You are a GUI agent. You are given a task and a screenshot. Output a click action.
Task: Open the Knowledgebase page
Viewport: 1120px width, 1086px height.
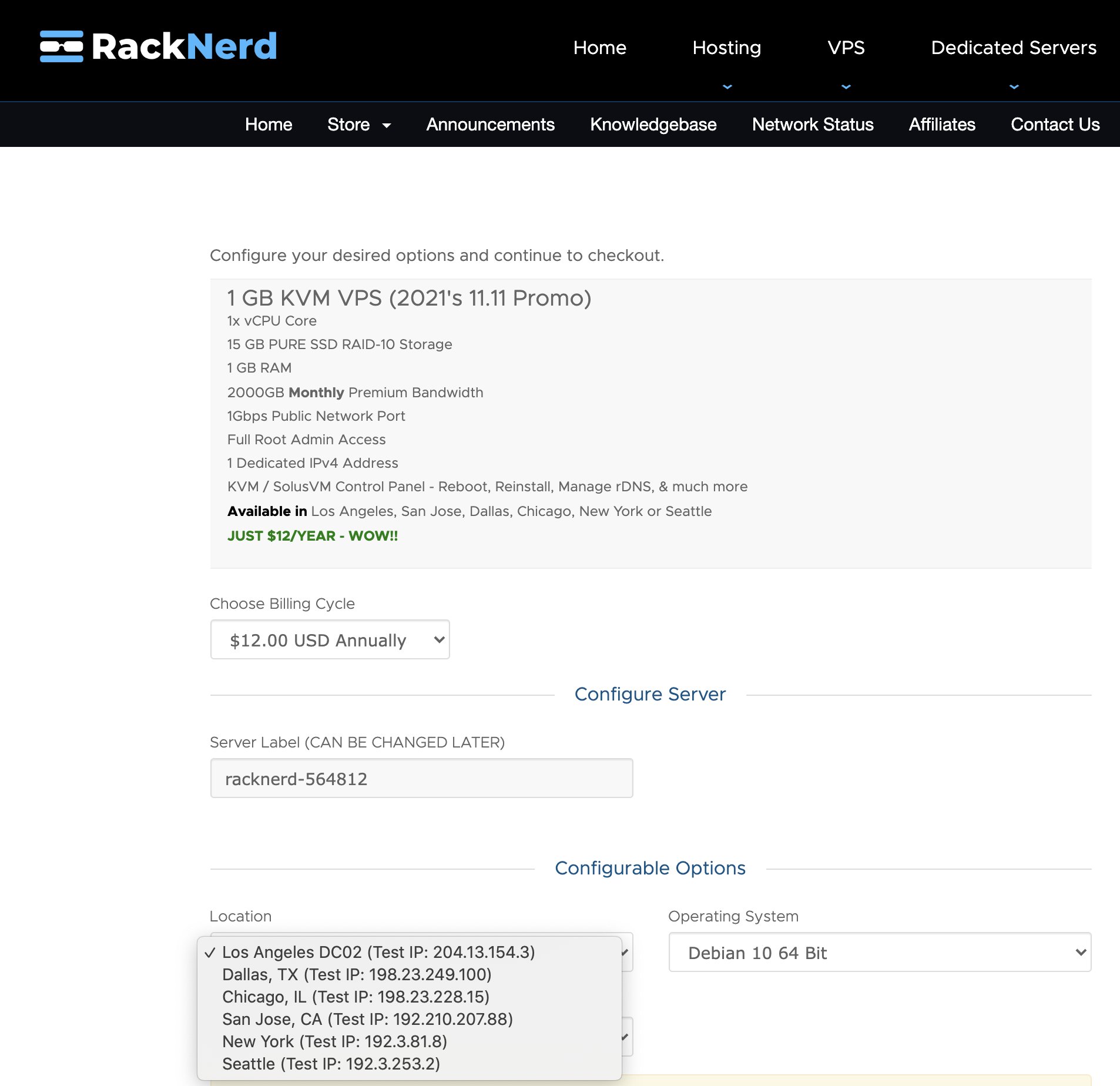(x=653, y=125)
